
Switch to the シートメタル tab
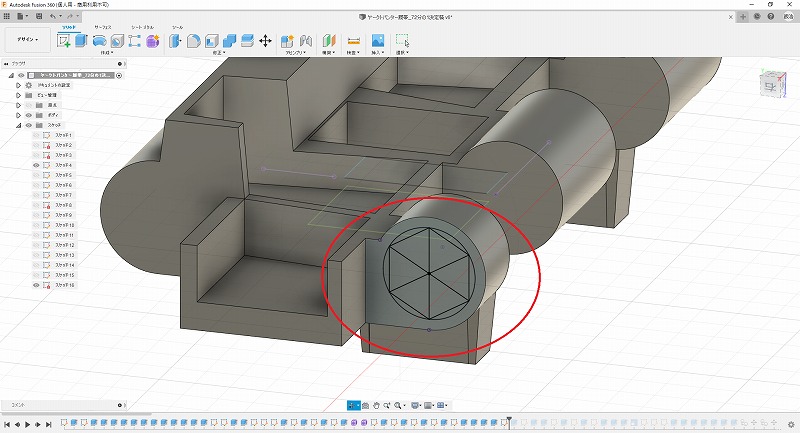tap(141, 27)
